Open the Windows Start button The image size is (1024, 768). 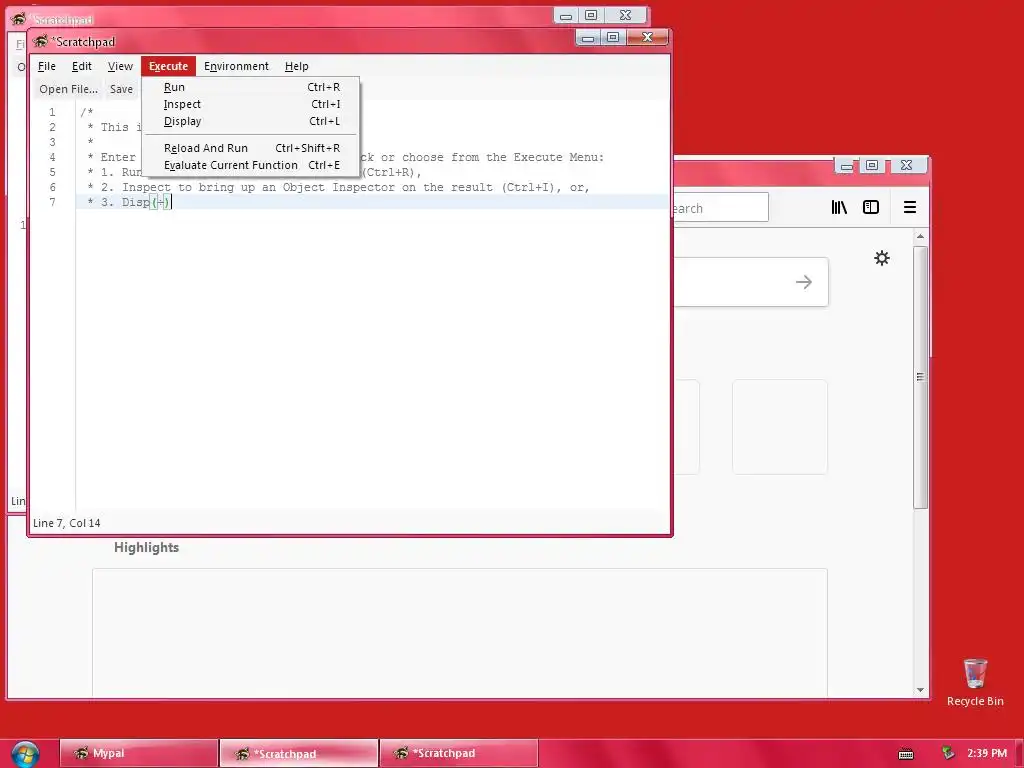pos(25,754)
